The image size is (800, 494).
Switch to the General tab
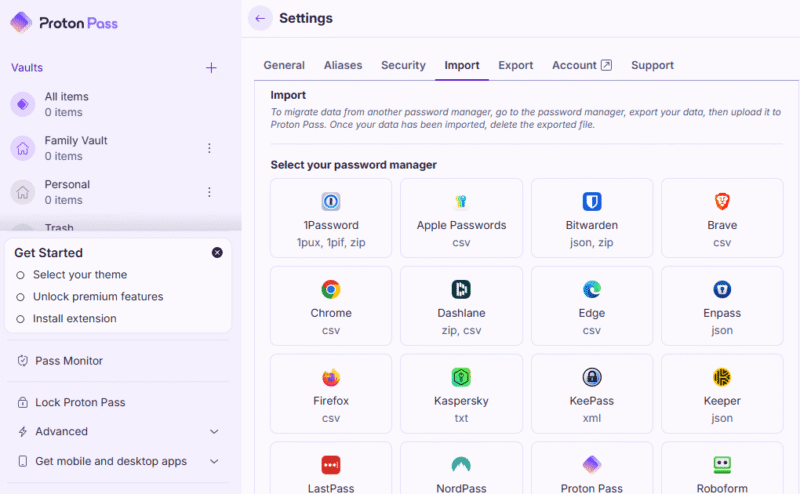(284, 65)
